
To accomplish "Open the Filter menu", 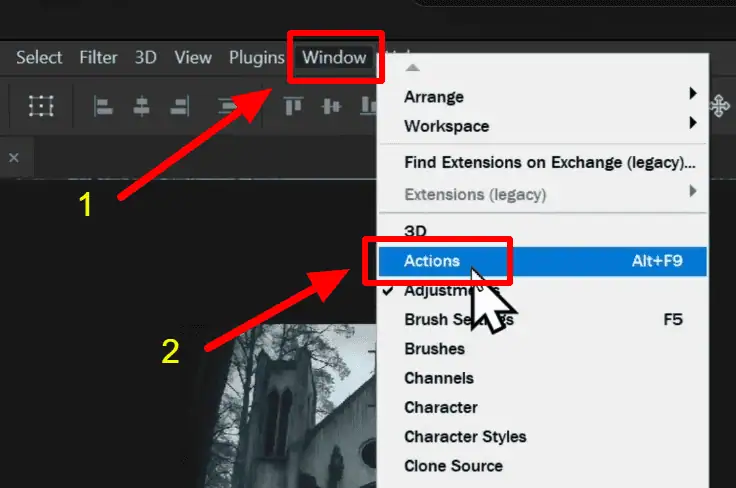I will (x=98, y=57).
